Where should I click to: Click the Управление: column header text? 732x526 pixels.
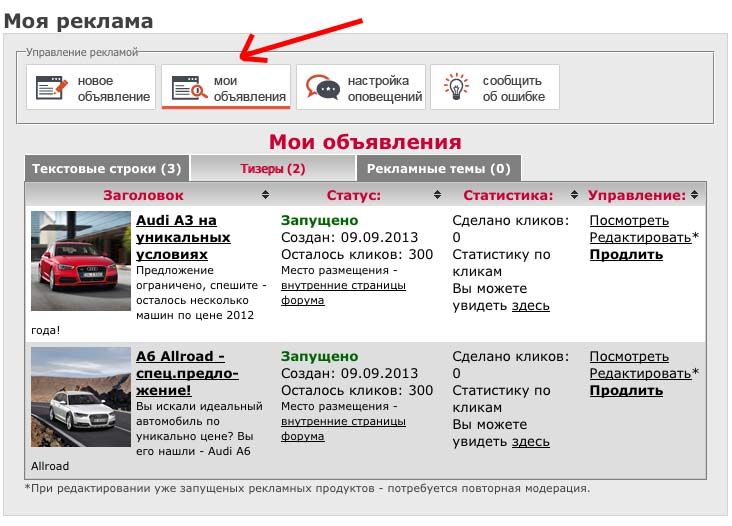[x=637, y=195]
